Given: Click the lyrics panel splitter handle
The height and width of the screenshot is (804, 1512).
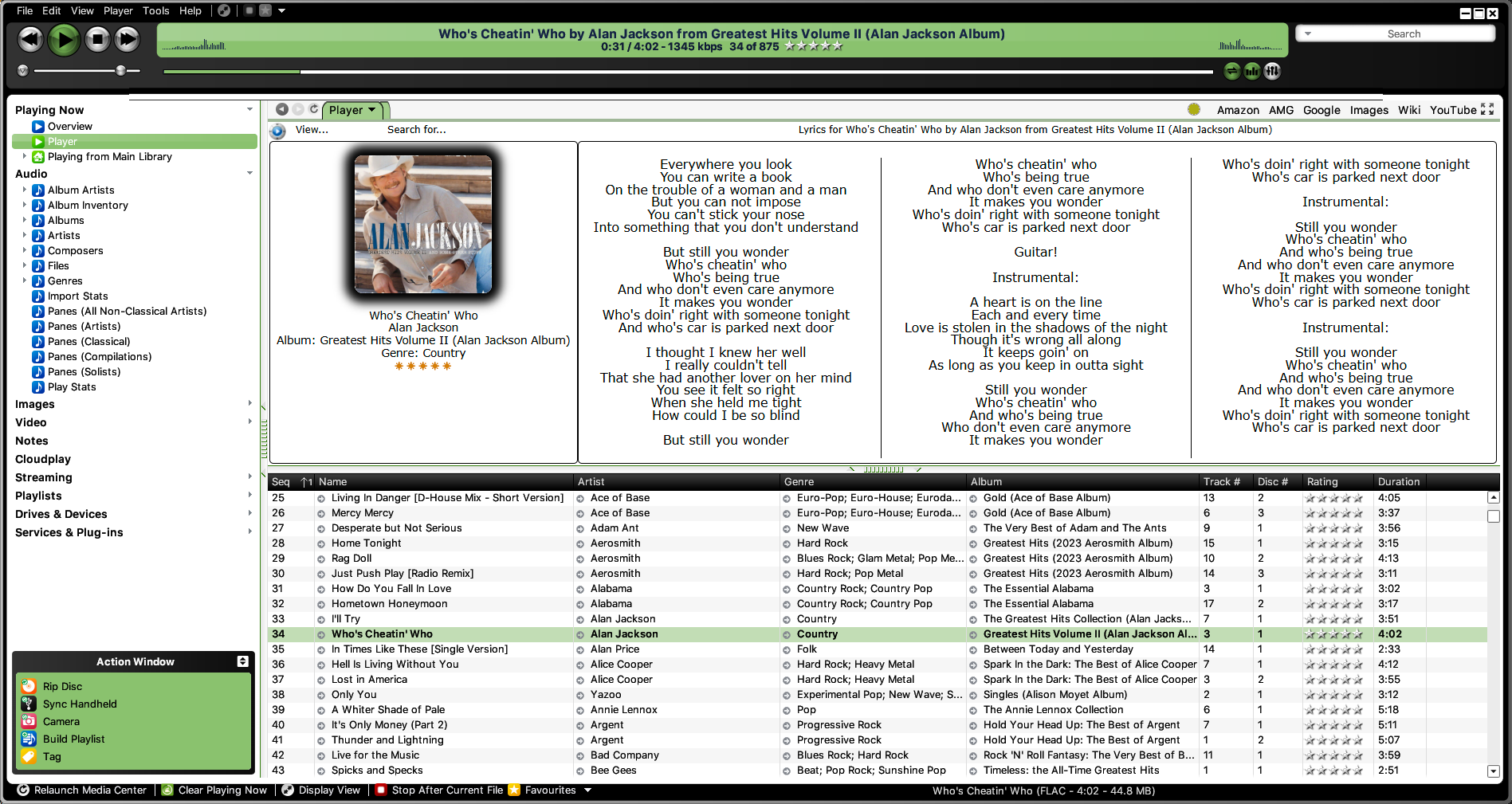Looking at the screenshot, I should point(883,469).
